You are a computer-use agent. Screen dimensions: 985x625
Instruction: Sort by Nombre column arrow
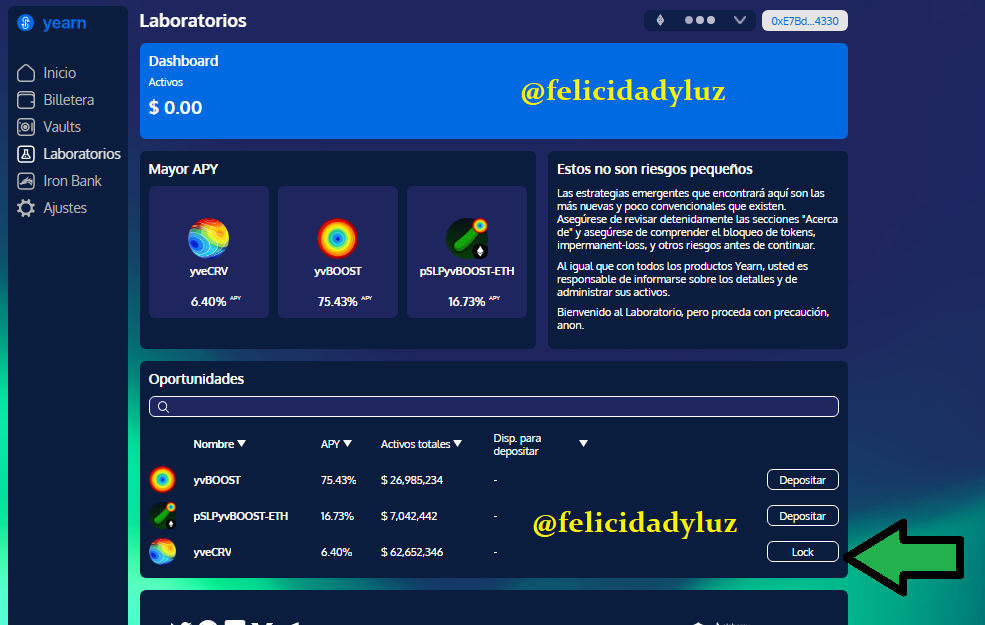(242, 443)
